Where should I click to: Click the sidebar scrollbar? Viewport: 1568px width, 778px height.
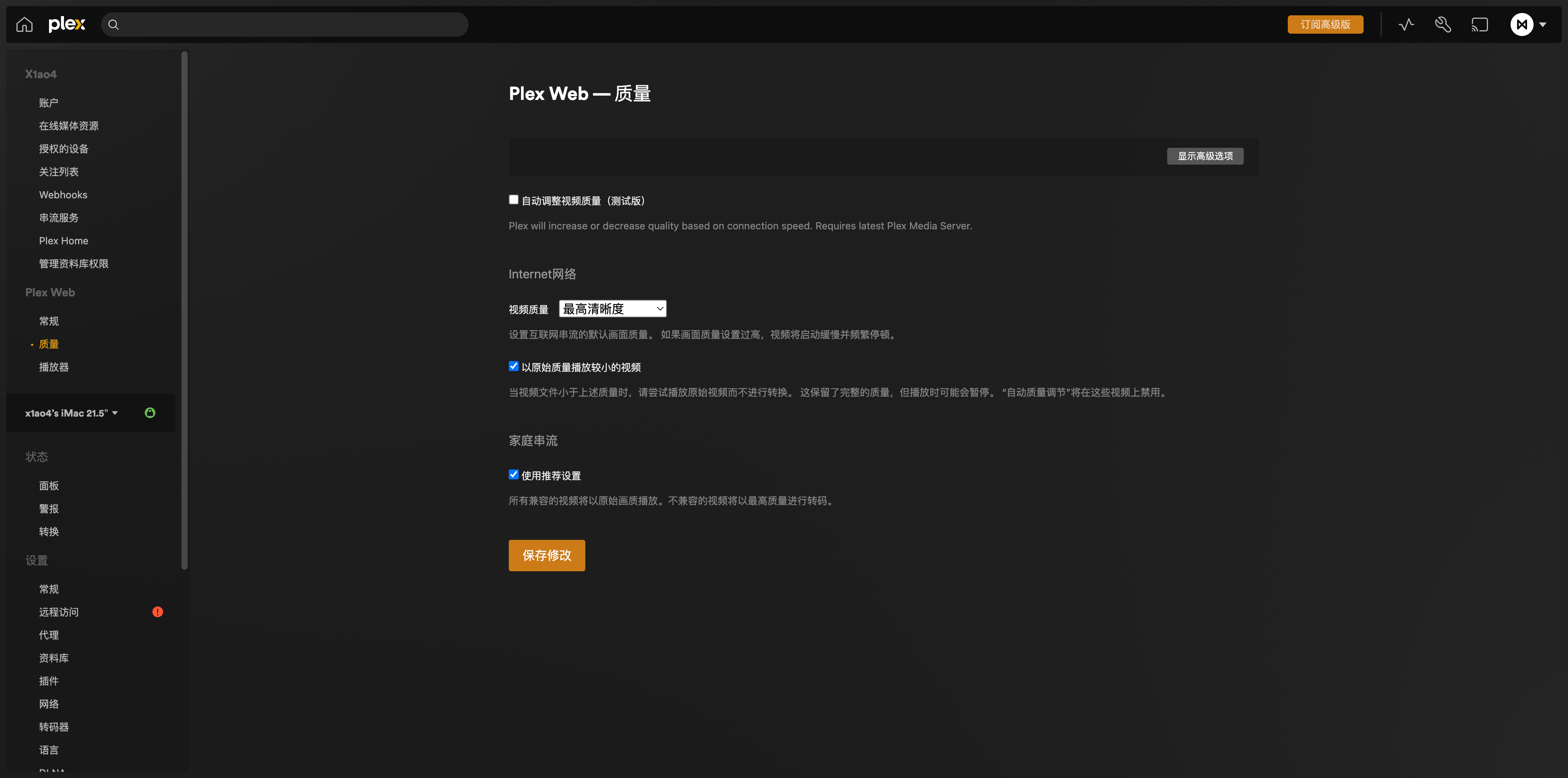[x=185, y=311]
